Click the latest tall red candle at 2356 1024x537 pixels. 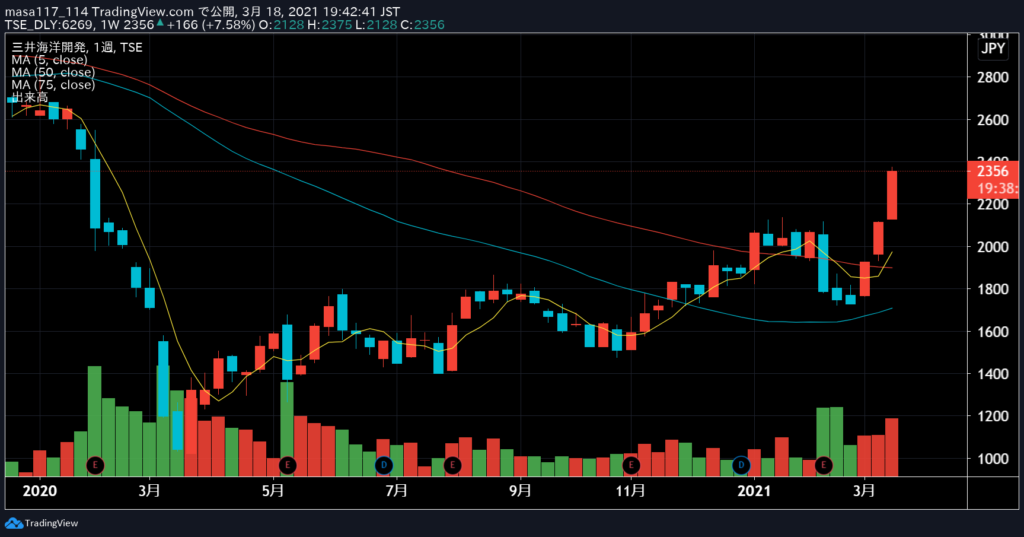[x=891, y=195]
